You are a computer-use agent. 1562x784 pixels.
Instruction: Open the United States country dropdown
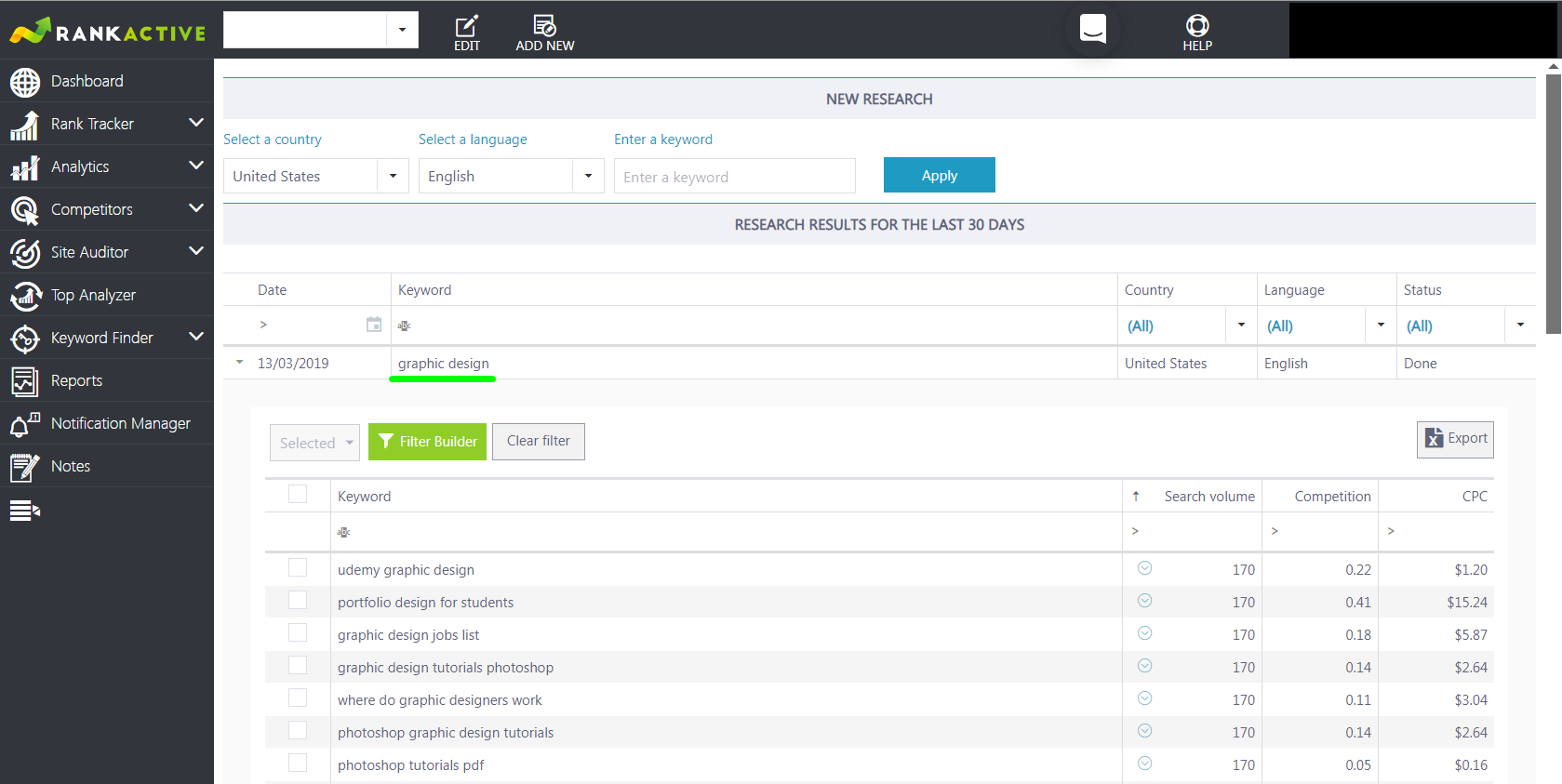click(393, 176)
